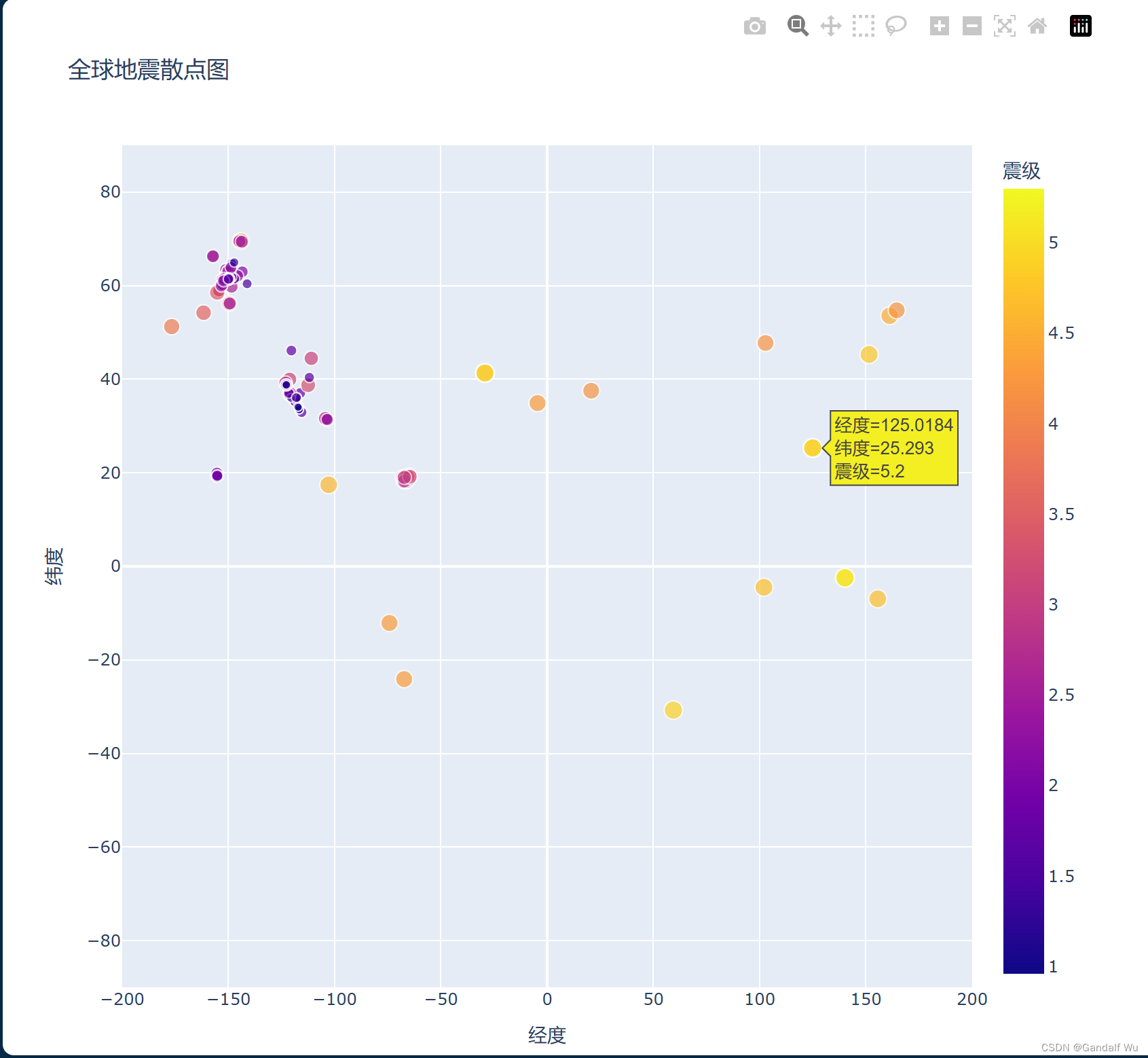The image size is (1148, 1058).
Task: Toggle zoom mode in the modebar
Action: 798,26
